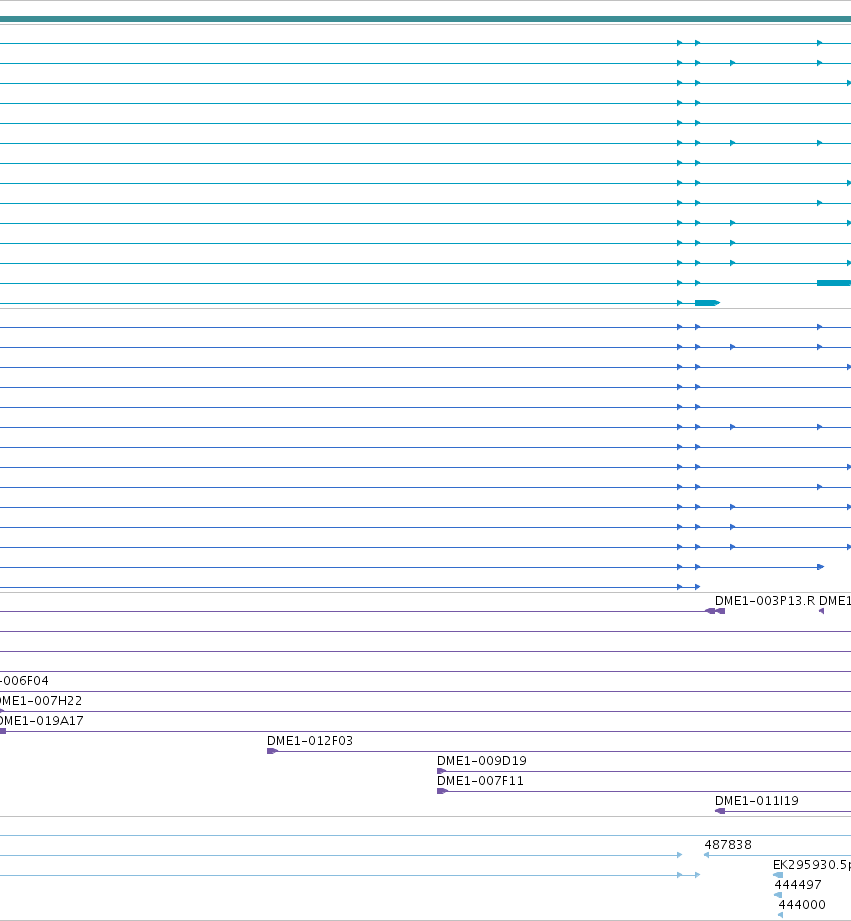Screen dimensions: 851x921
Task: Select the 444497 feature label
Action: (798, 885)
